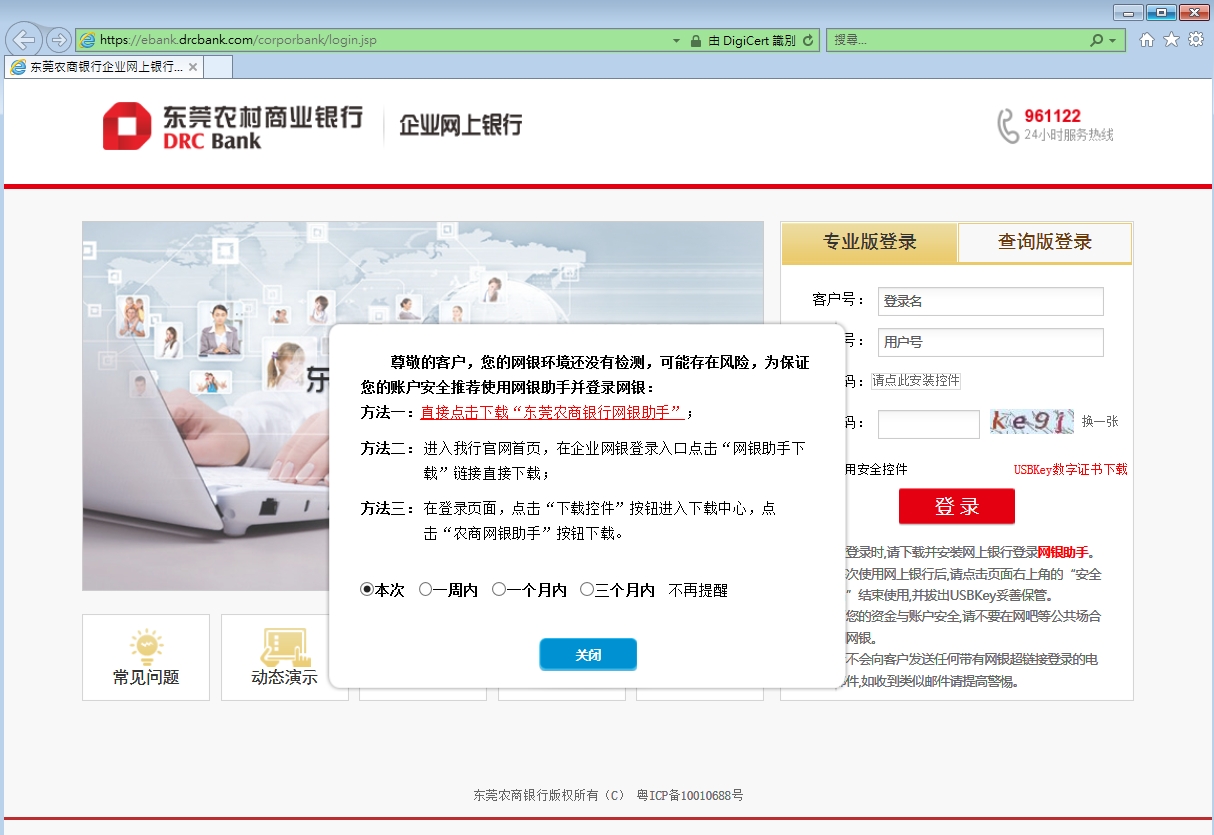Click the 客户号 登录名 input field

990,301
